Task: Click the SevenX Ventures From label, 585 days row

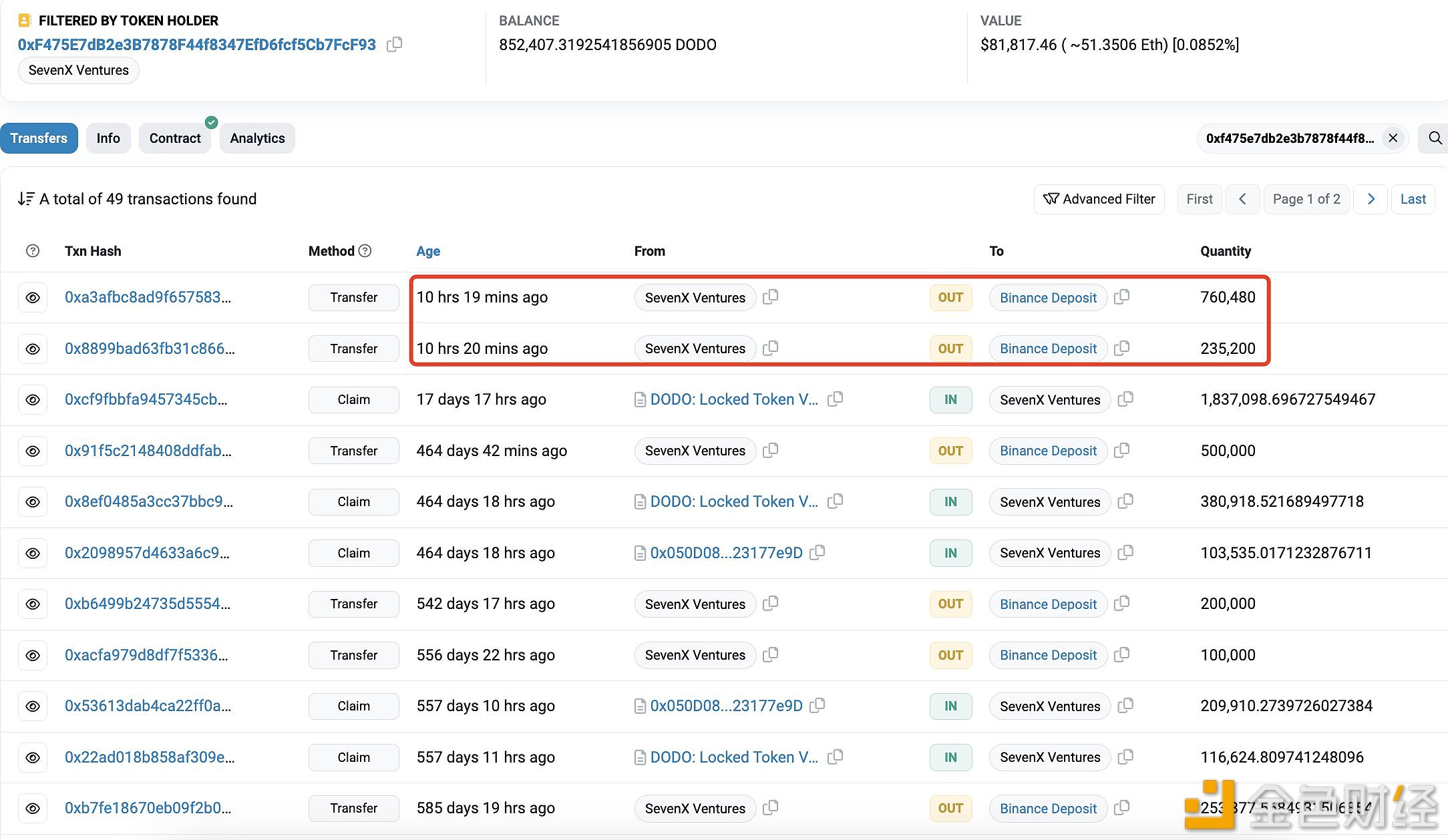Action: [695, 809]
